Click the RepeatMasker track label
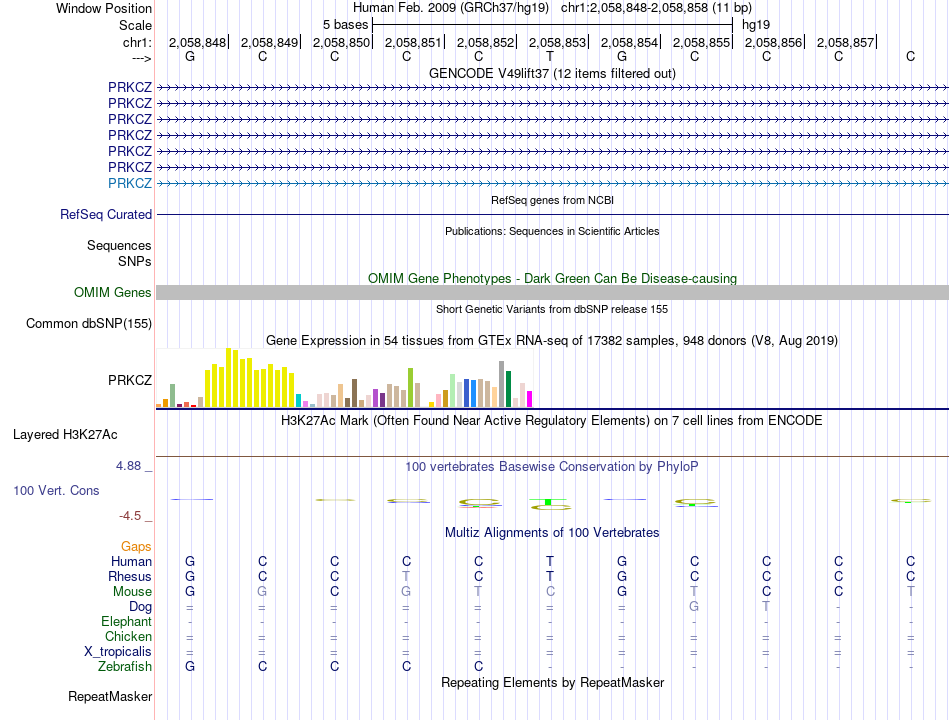The height and width of the screenshot is (720, 950). coord(110,696)
